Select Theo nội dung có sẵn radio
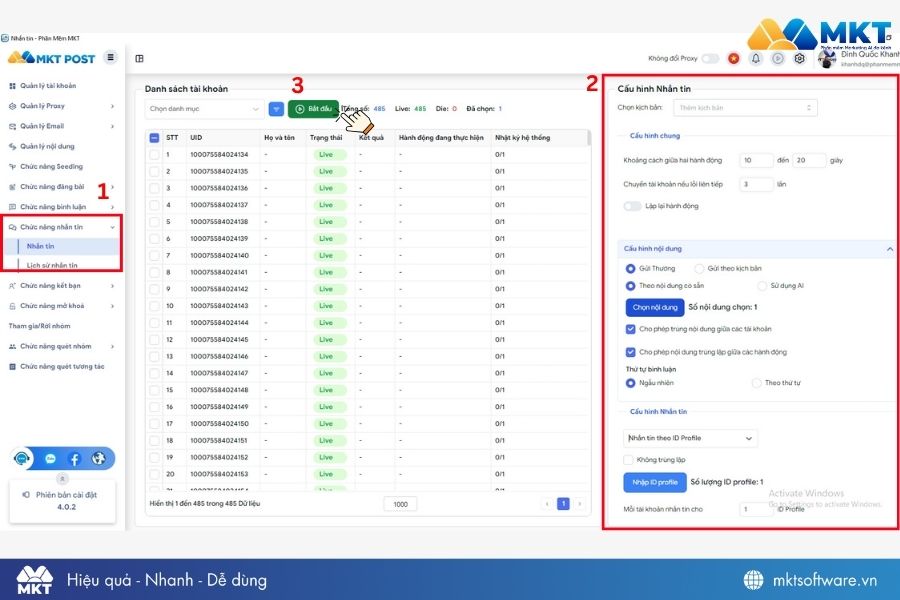The height and width of the screenshot is (600, 900). 630,286
